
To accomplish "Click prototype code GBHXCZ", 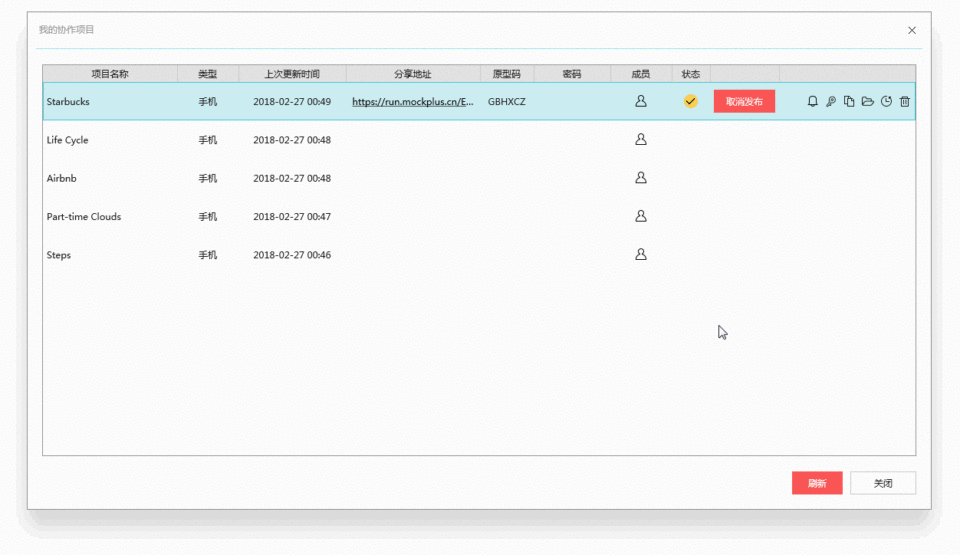I will pos(506,102).
